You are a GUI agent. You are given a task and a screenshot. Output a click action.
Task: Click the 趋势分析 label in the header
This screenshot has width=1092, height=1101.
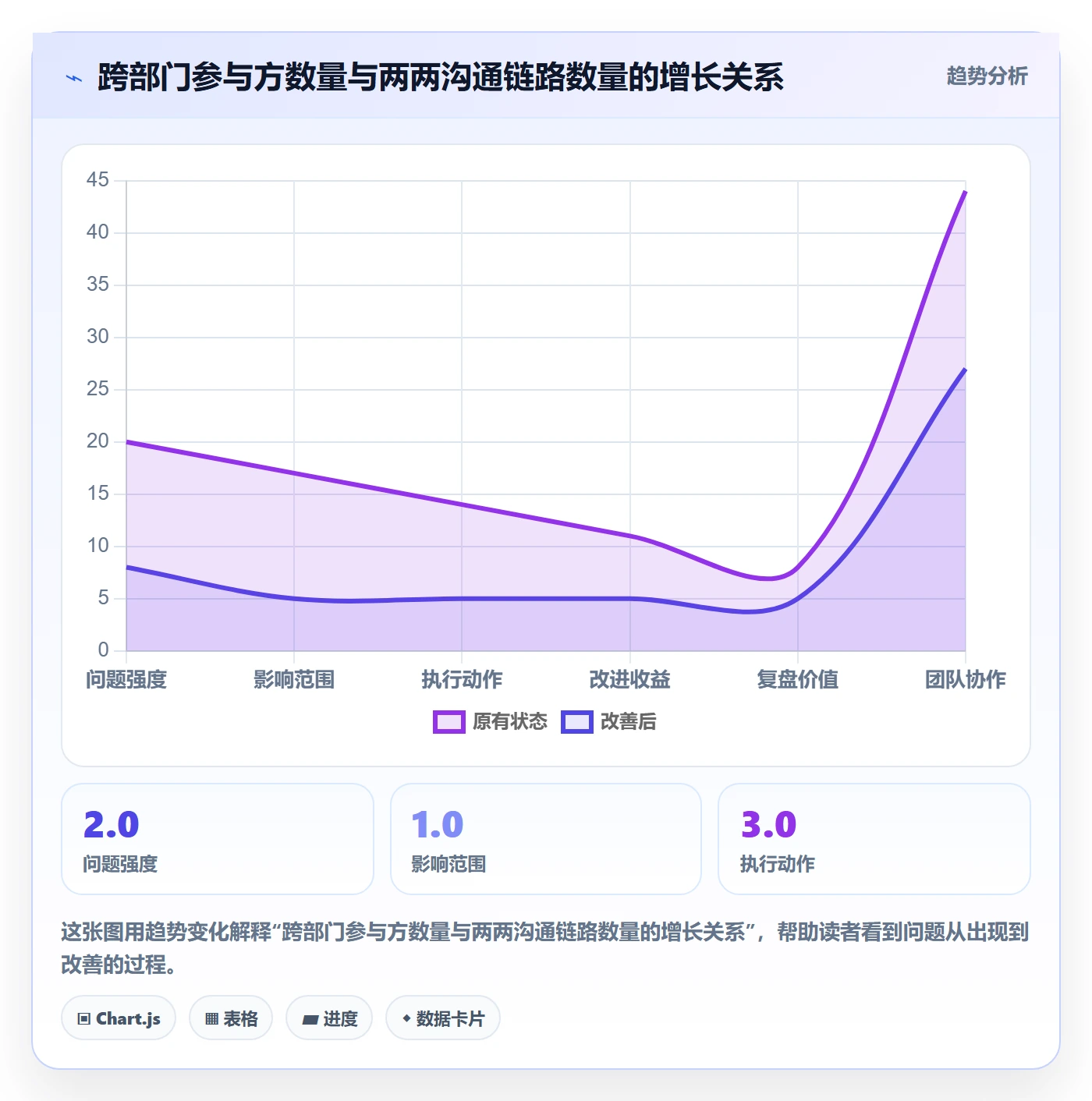point(987,76)
